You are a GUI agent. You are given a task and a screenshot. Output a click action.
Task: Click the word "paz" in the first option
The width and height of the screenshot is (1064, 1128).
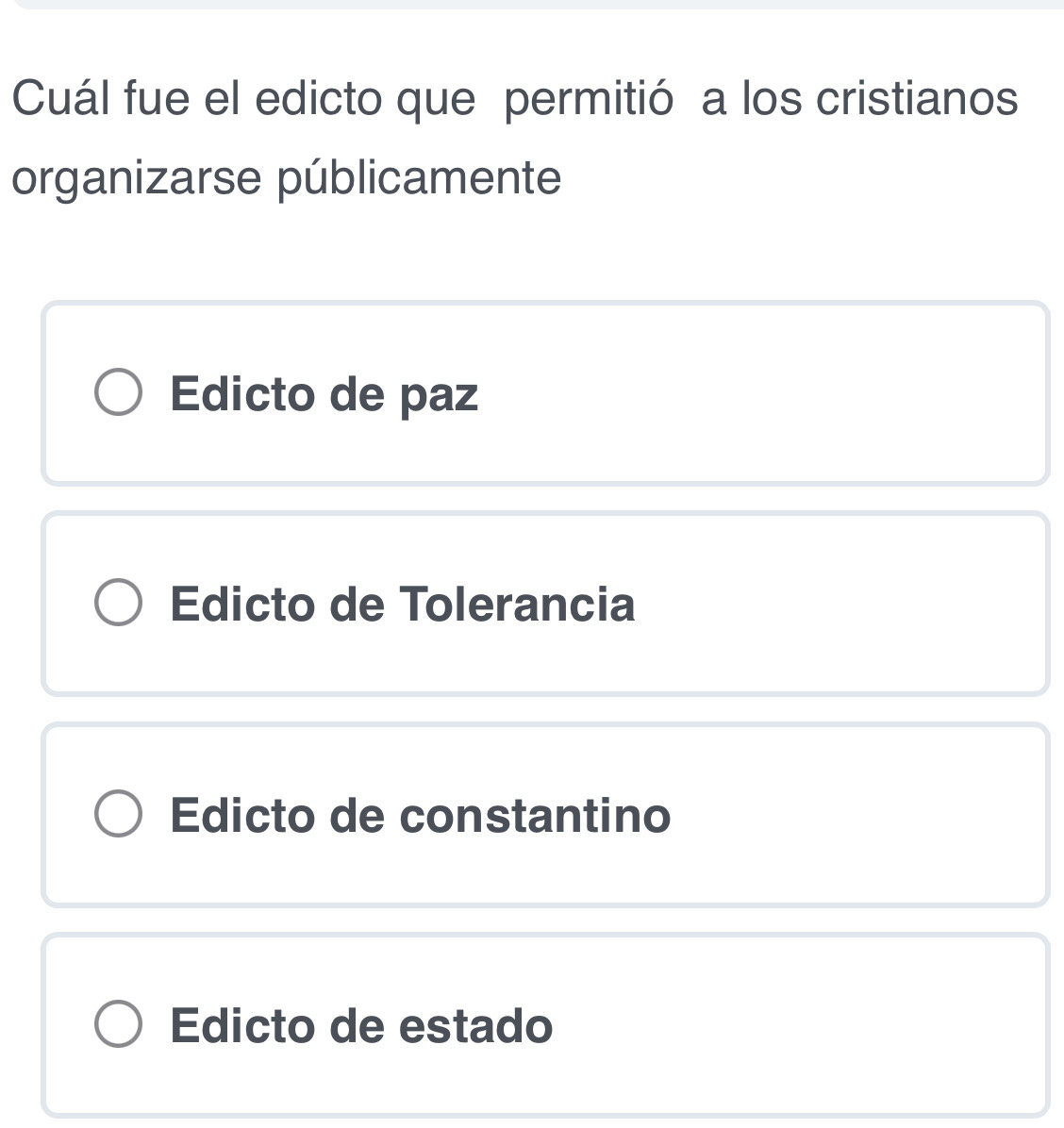pos(440,396)
